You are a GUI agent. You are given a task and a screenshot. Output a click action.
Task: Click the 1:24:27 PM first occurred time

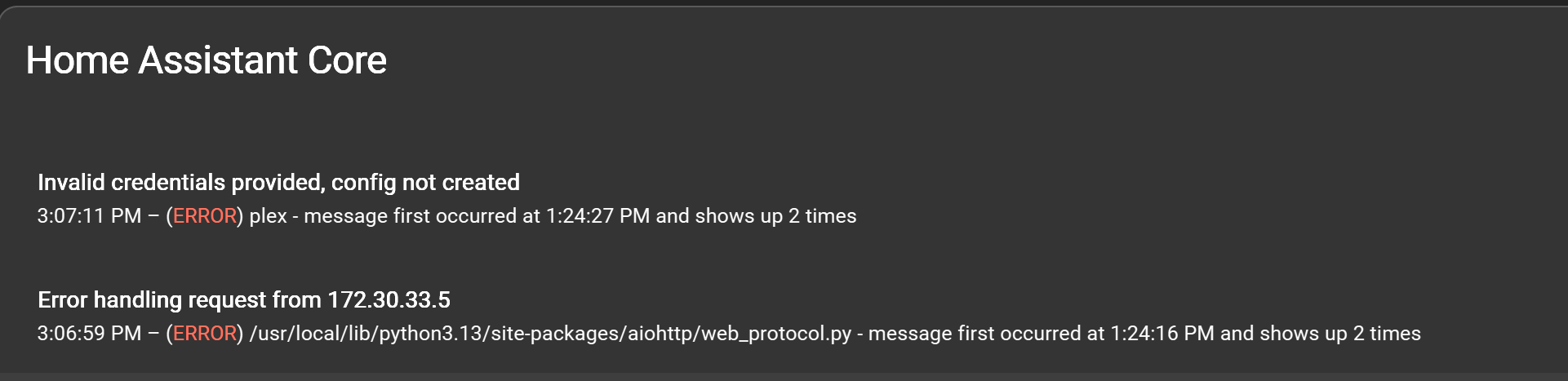pos(597,216)
